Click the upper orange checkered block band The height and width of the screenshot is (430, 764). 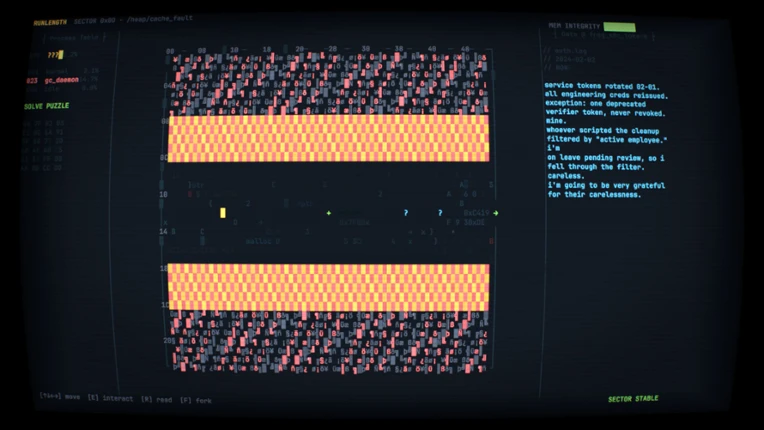pos(329,138)
